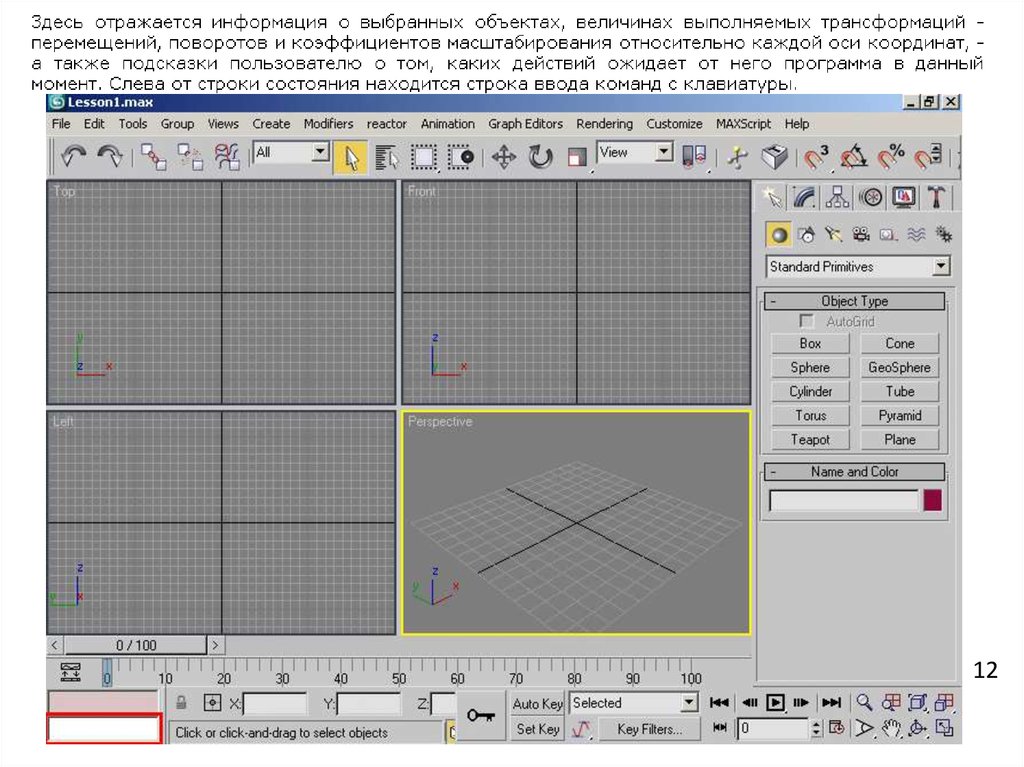Enable the AutoGrid checkbox
The width and height of the screenshot is (1024, 767).
[807, 322]
